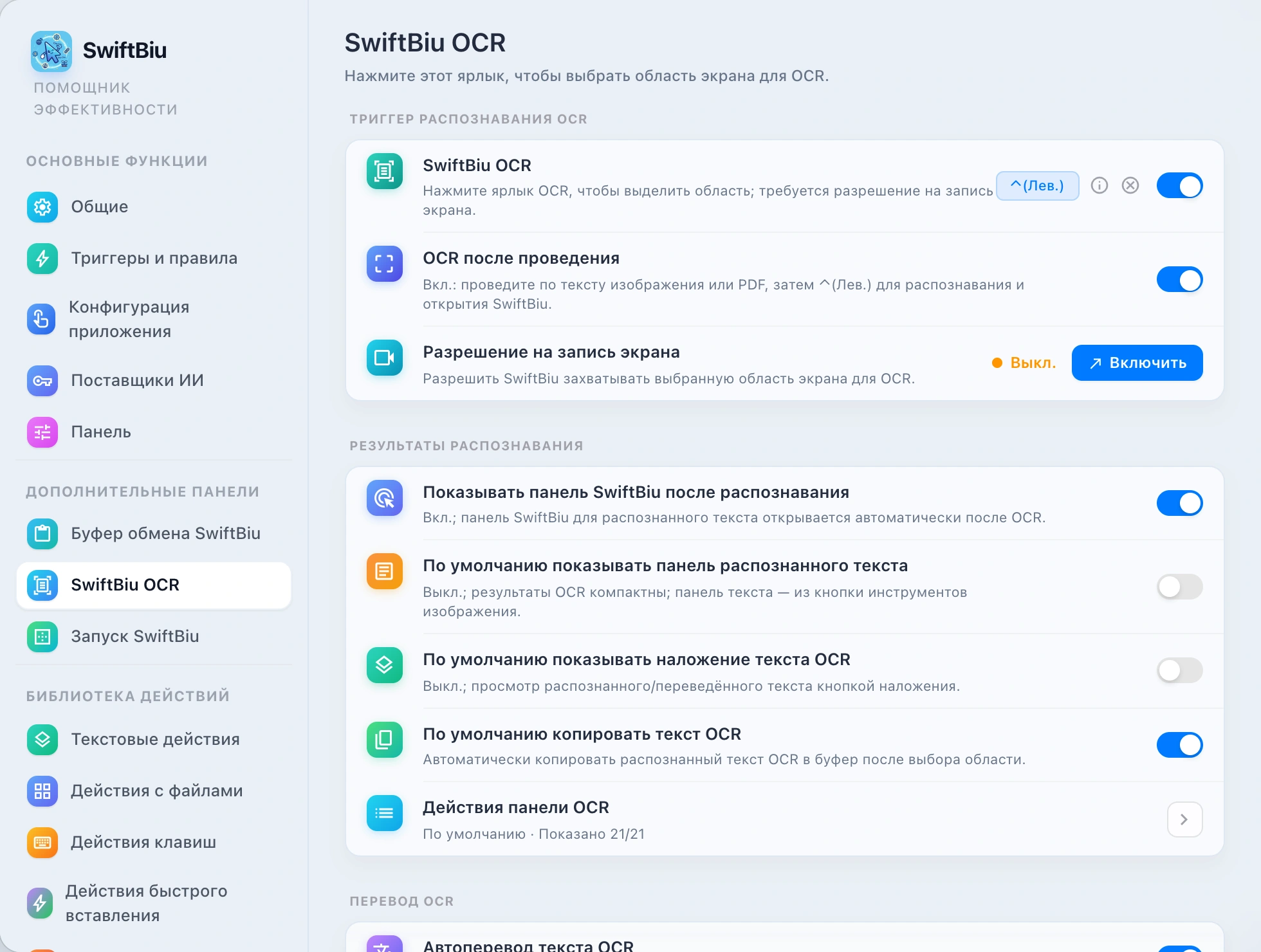Toggle the SwiftBiu OCR shortcut switch
1261x952 pixels.
pyautogui.click(x=1180, y=186)
